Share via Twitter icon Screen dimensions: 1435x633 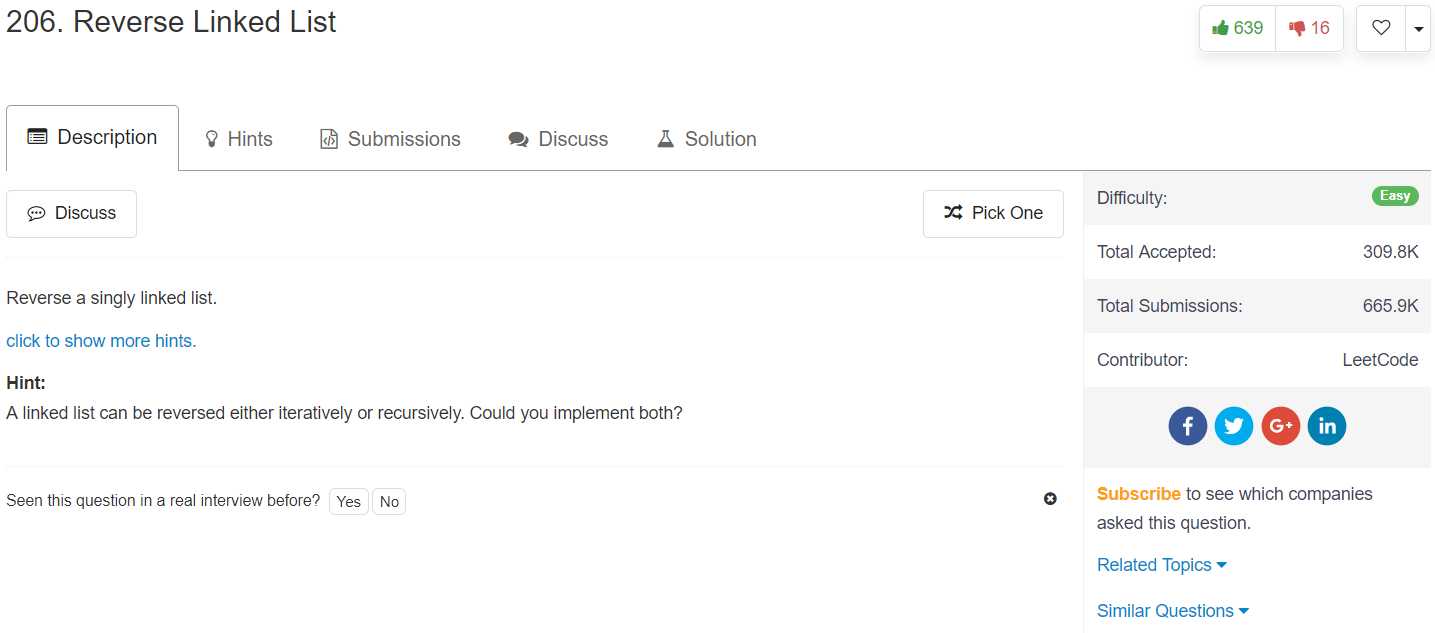(x=1234, y=426)
